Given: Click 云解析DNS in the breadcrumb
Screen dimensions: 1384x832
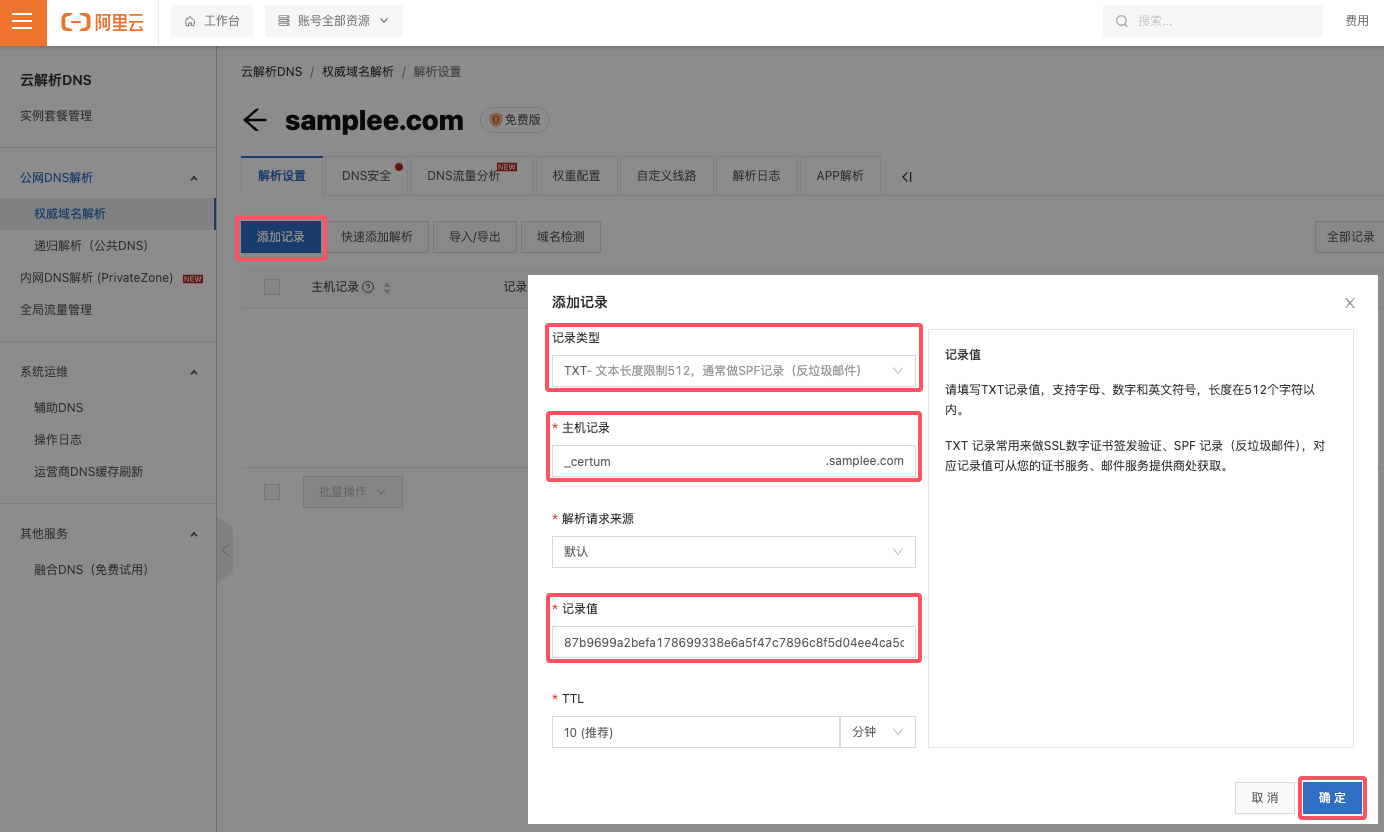Looking at the screenshot, I should 271,72.
